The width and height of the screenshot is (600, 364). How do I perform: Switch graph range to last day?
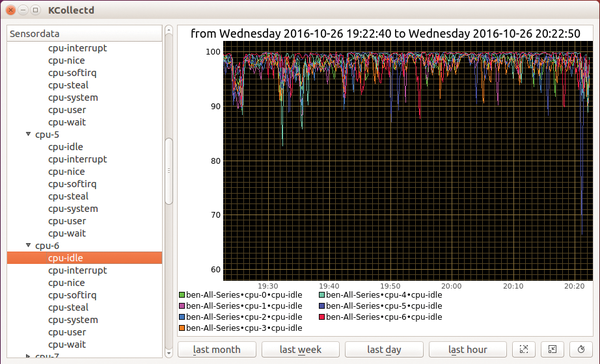pos(384,349)
